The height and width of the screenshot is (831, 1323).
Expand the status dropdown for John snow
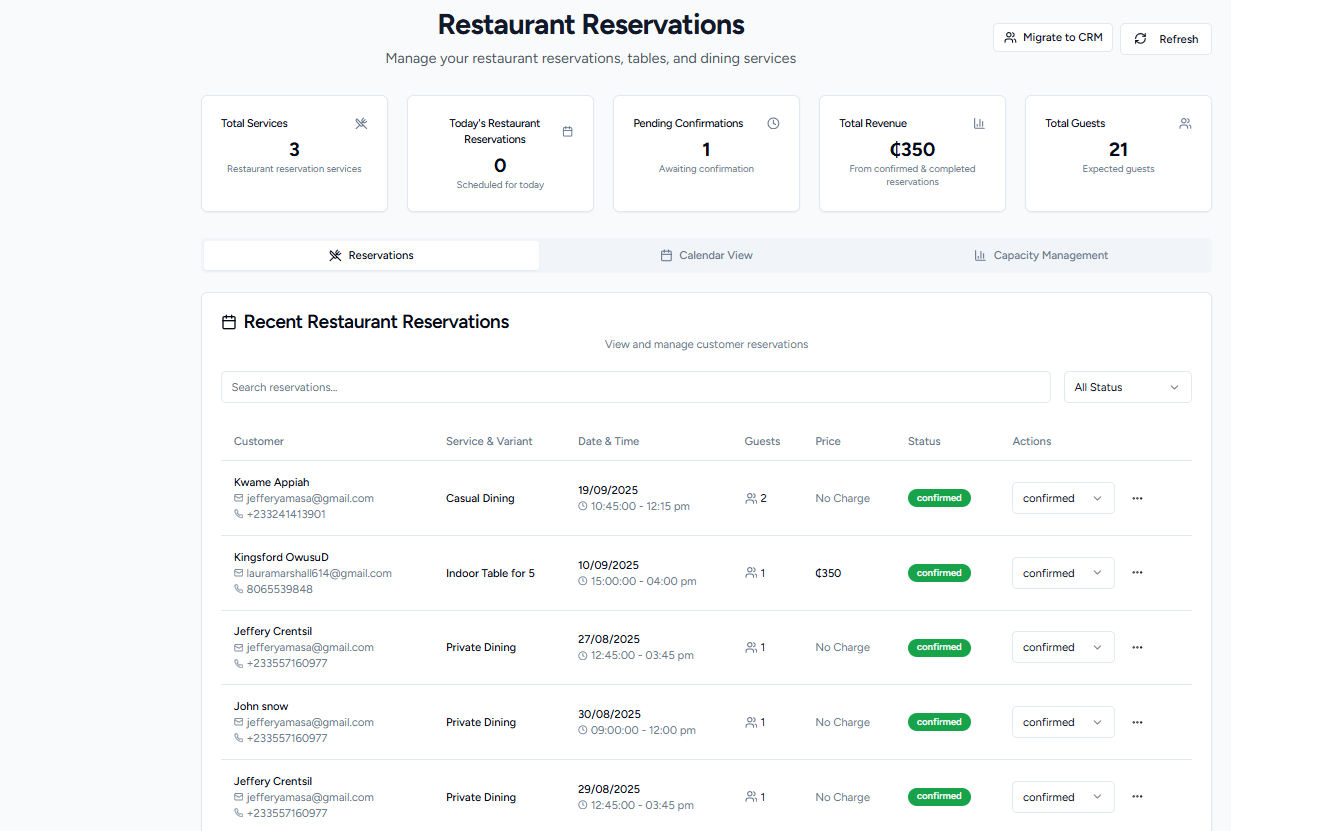pos(1063,722)
